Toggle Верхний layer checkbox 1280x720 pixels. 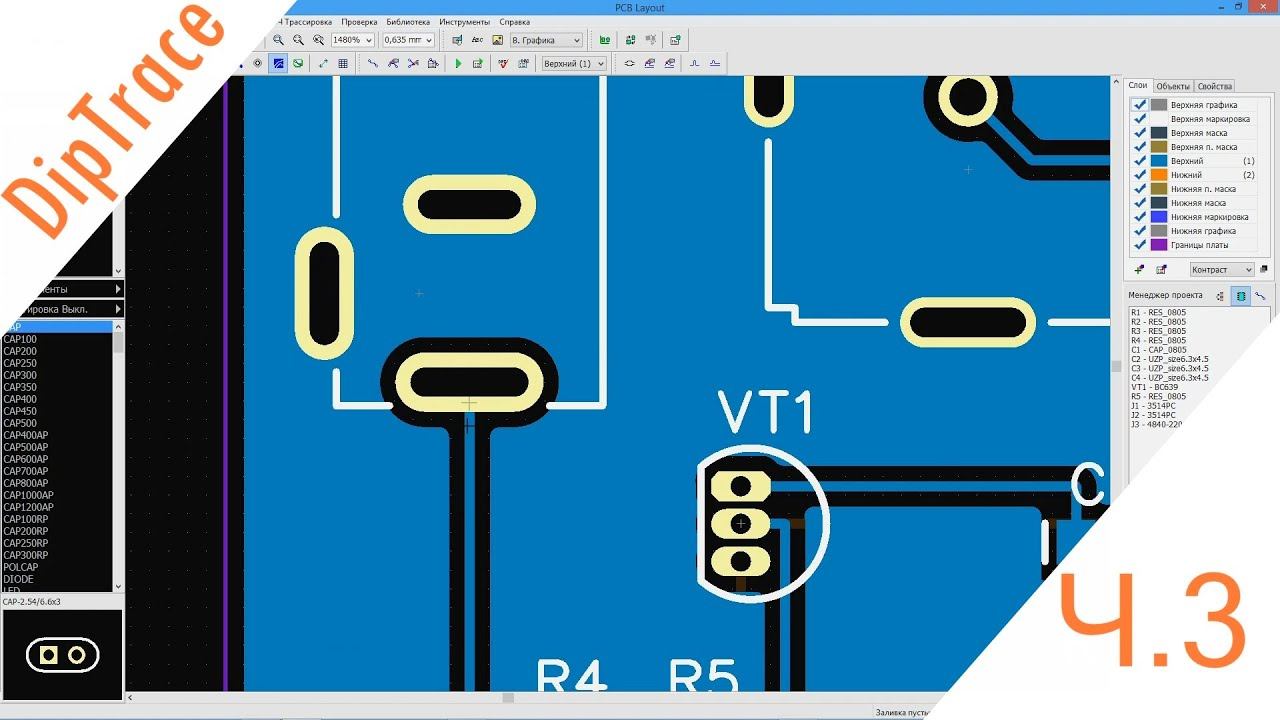tap(1139, 160)
